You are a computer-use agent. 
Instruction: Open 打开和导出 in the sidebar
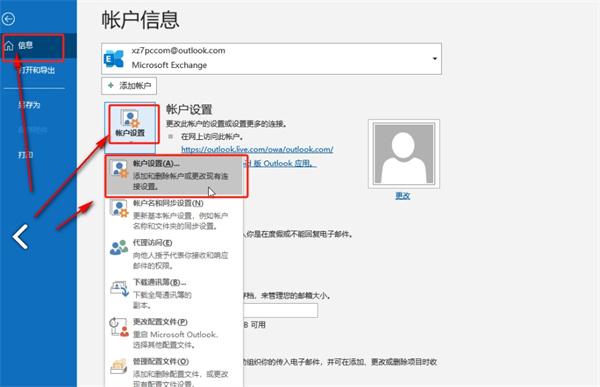pos(37,70)
